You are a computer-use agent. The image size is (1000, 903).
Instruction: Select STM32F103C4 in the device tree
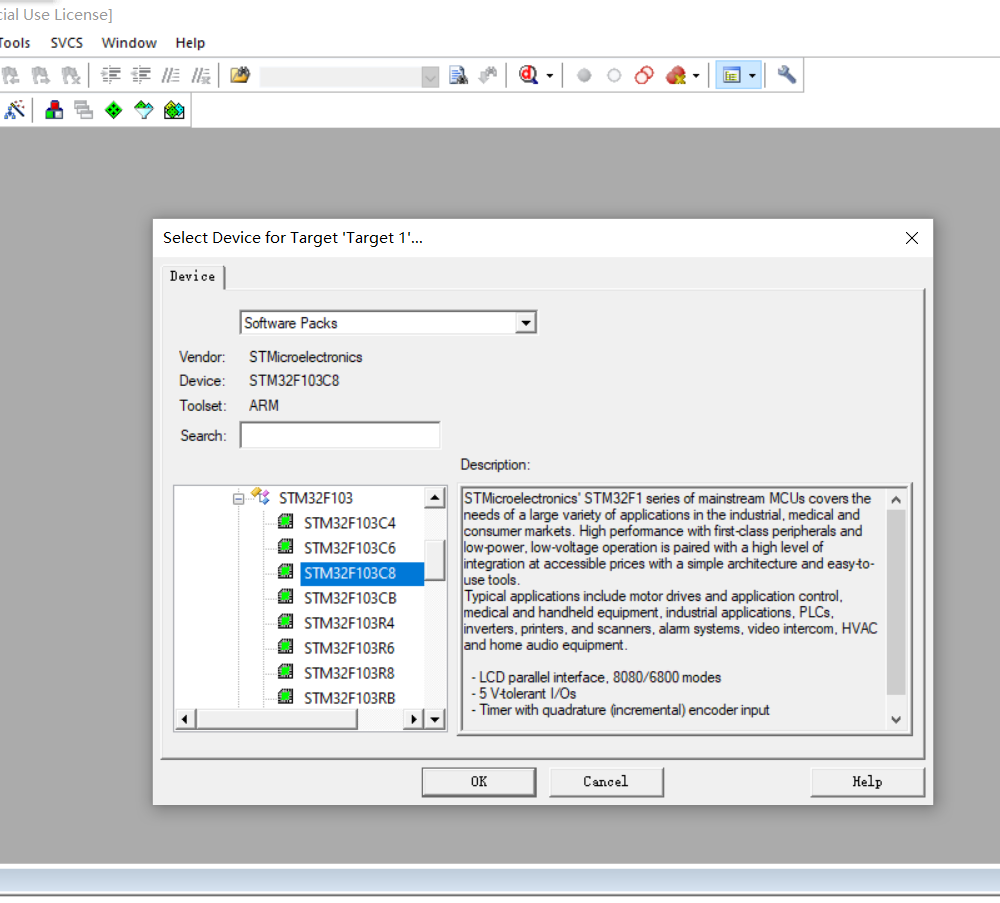[349, 523]
